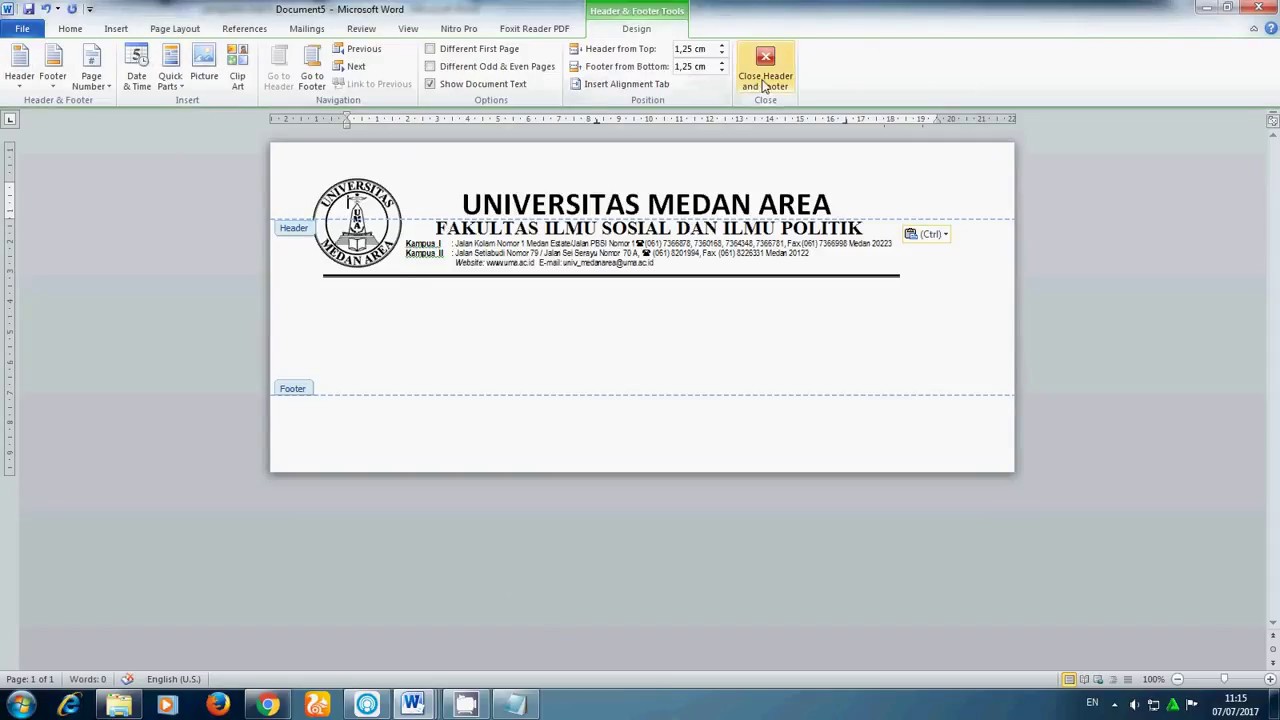Screen dimensions: 1280x720
Task: Click Insert Alignment Tab
Action: (619, 84)
